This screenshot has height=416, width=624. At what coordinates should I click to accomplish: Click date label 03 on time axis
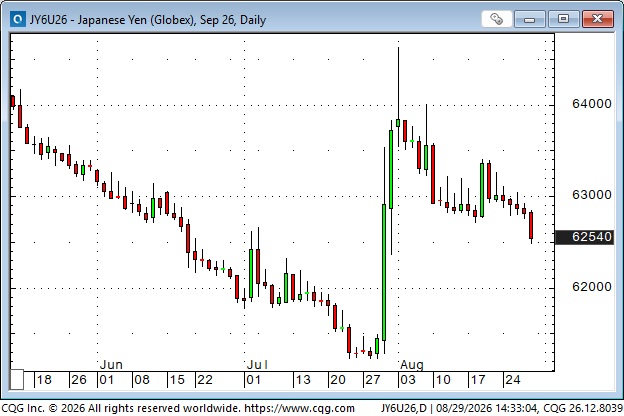[x=408, y=380]
